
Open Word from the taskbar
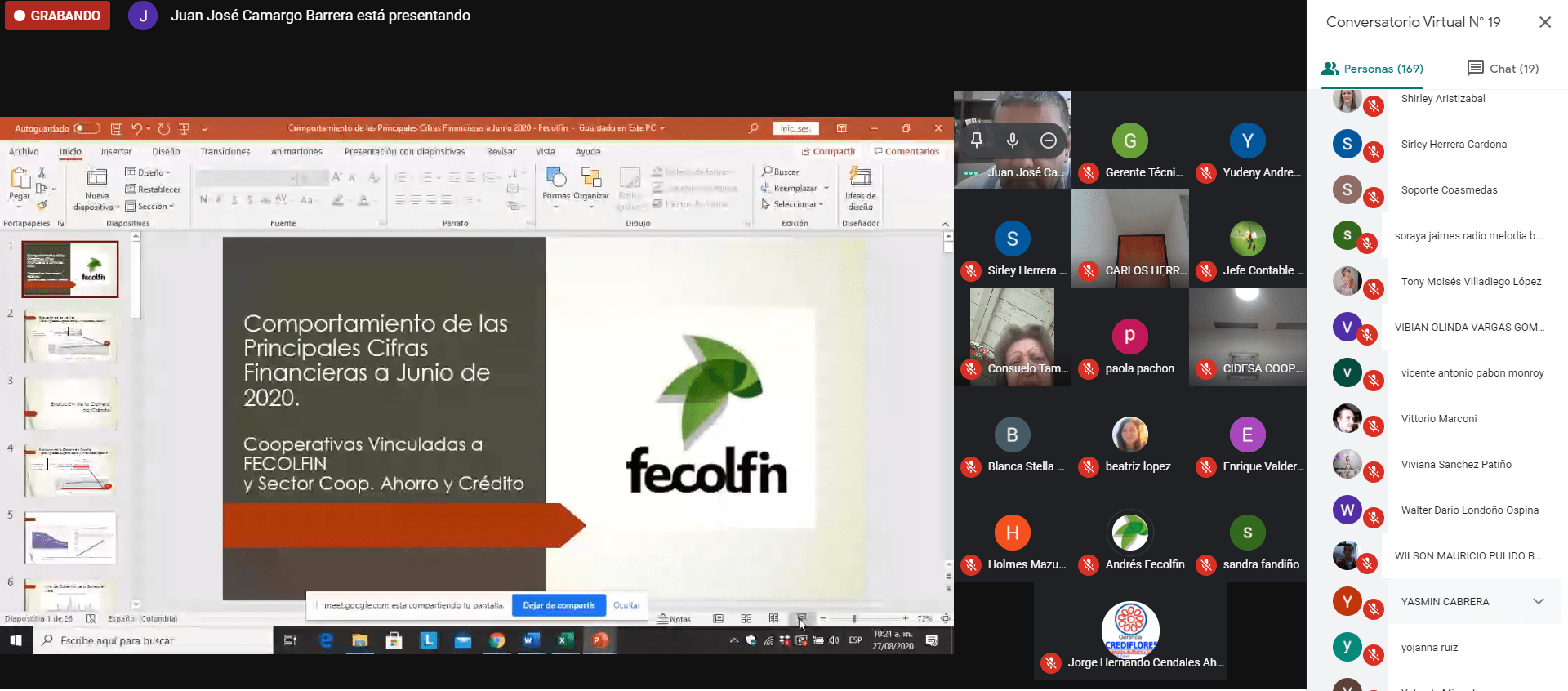[x=531, y=641]
